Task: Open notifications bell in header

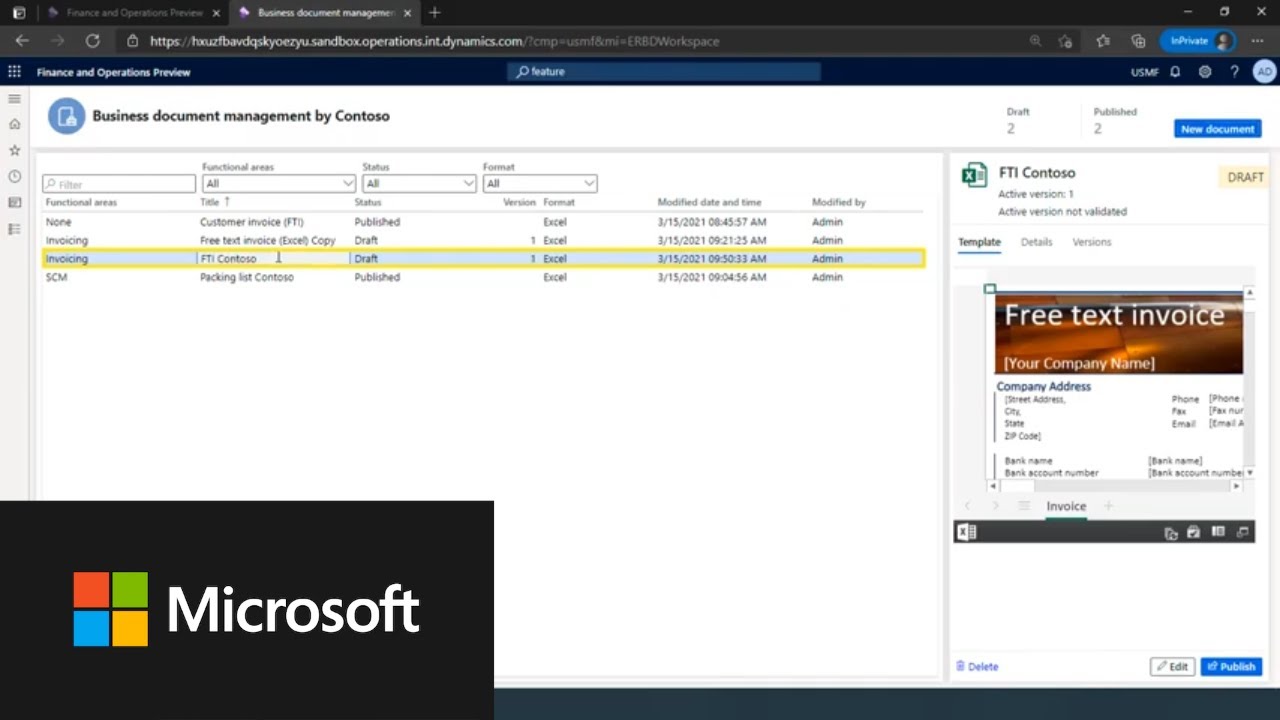Action: (x=1175, y=72)
